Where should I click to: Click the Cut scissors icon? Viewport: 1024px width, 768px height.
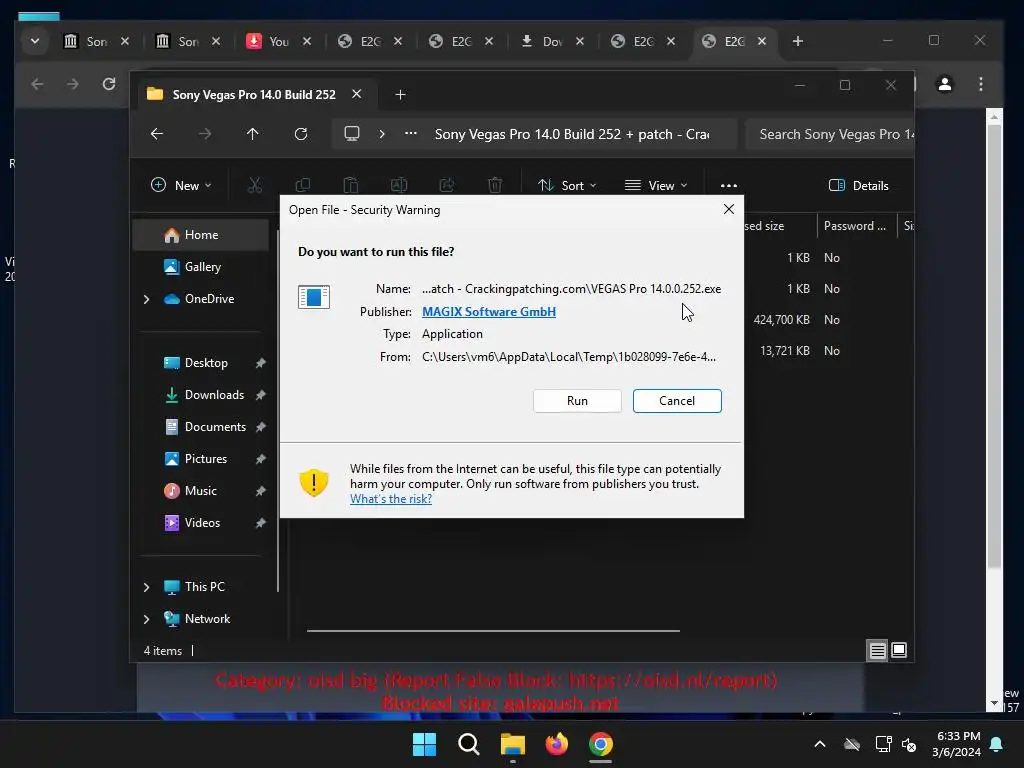[x=255, y=185]
